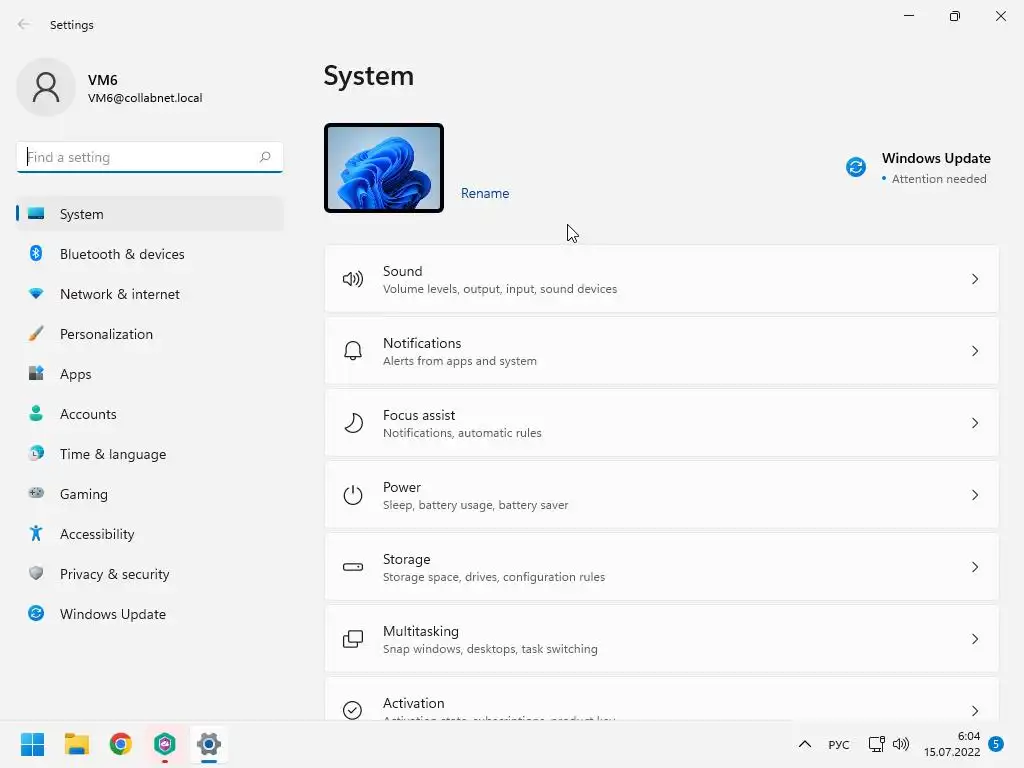Viewport: 1024px width, 768px height.
Task: Click the System monitor icon in sidebar
Action: (36, 214)
